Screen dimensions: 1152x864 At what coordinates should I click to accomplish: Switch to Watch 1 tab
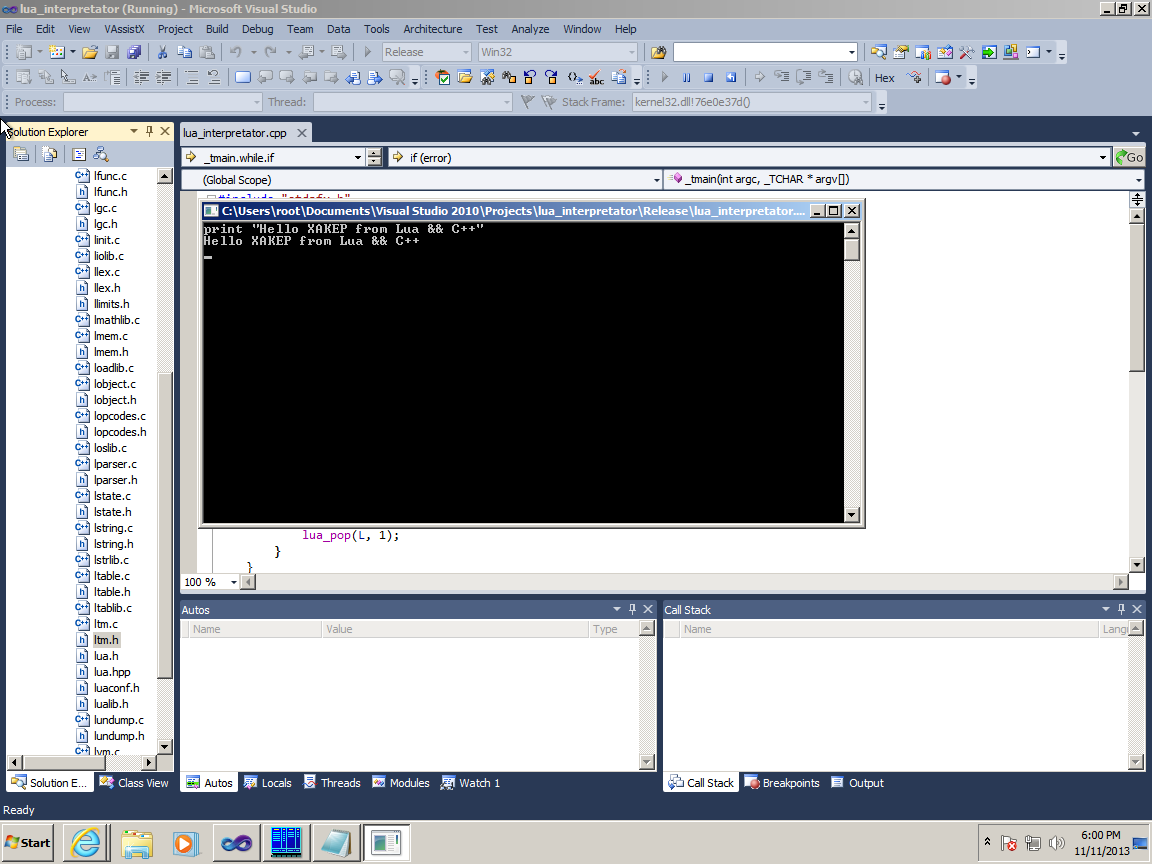point(470,782)
